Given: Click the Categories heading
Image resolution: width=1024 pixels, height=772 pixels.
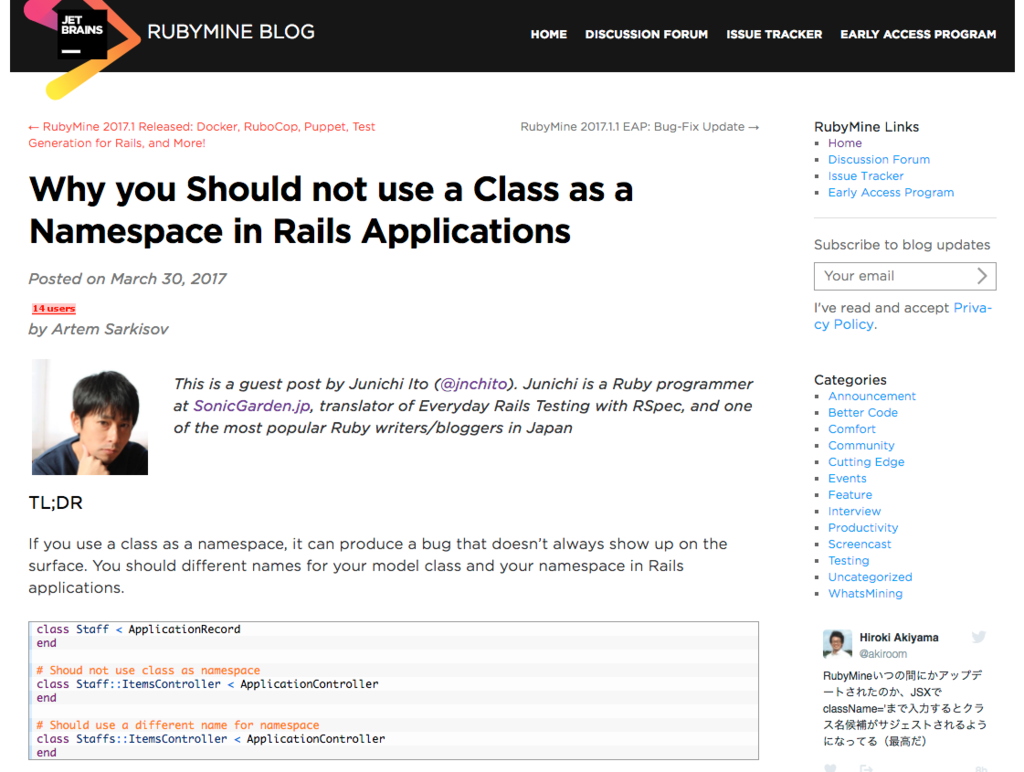Looking at the screenshot, I should click(x=850, y=379).
